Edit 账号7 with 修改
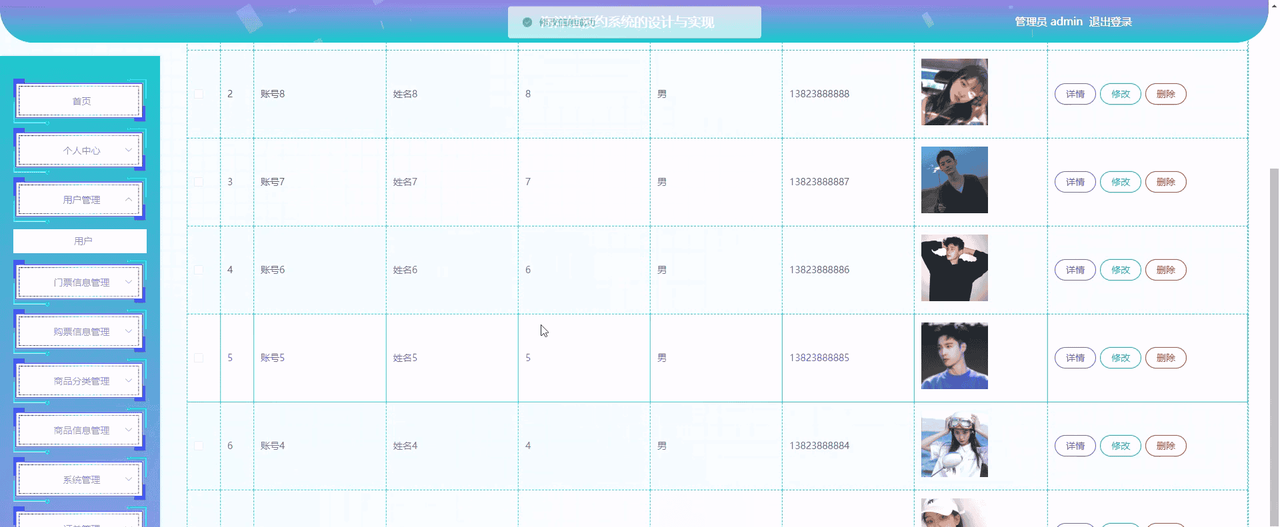The image size is (1280, 527). (1120, 182)
